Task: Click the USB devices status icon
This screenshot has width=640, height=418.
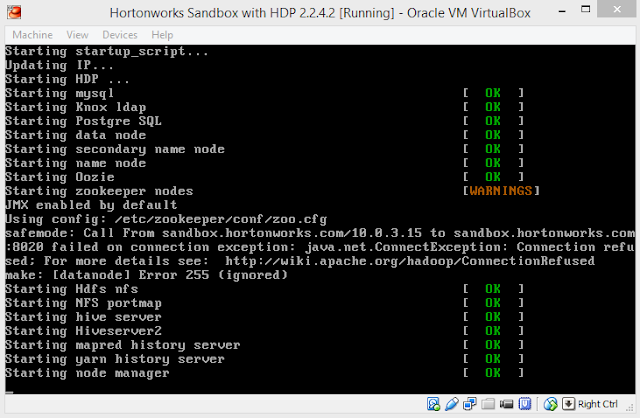Action: pos(451,404)
